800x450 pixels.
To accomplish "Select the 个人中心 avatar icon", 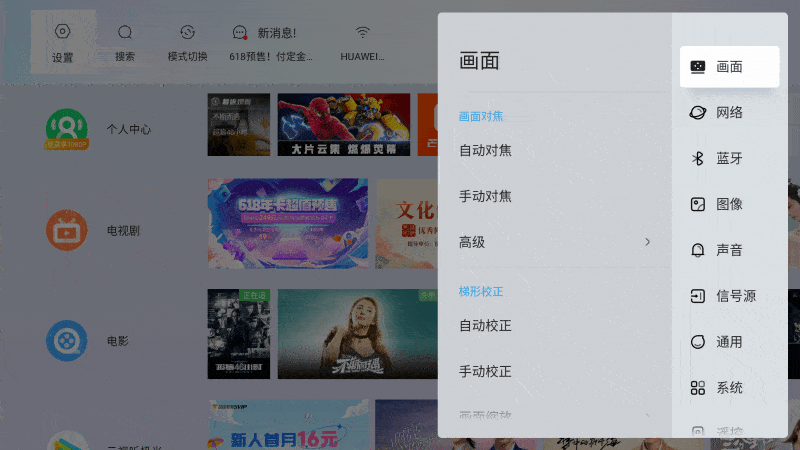I will click(67, 130).
